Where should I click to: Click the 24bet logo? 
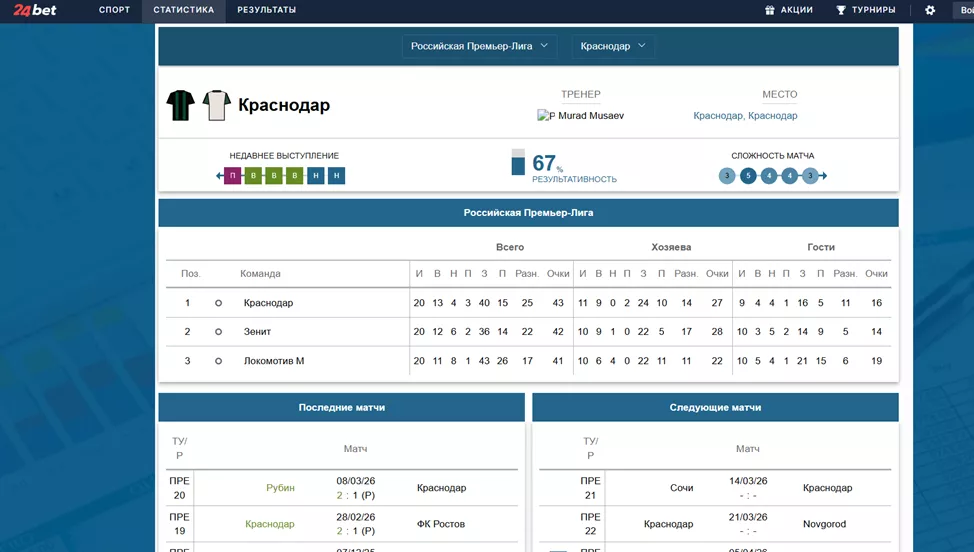click(x=35, y=10)
